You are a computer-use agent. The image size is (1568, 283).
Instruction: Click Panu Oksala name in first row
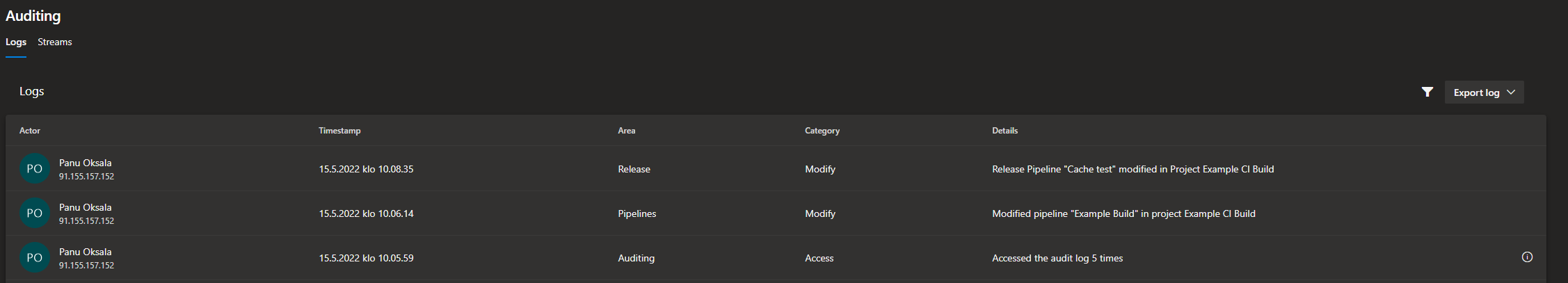tap(85, 163)
